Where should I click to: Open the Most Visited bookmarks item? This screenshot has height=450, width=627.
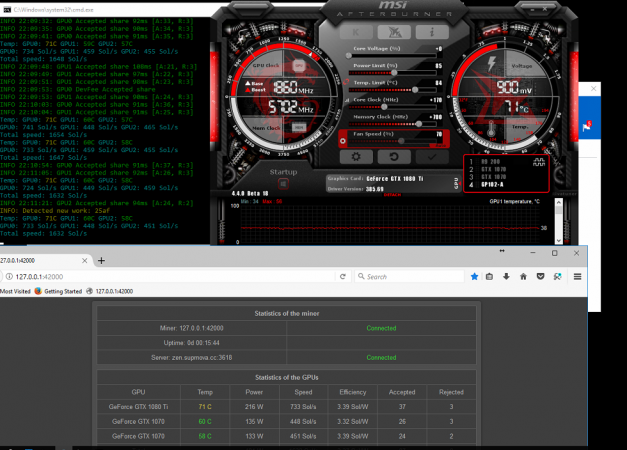15,291
